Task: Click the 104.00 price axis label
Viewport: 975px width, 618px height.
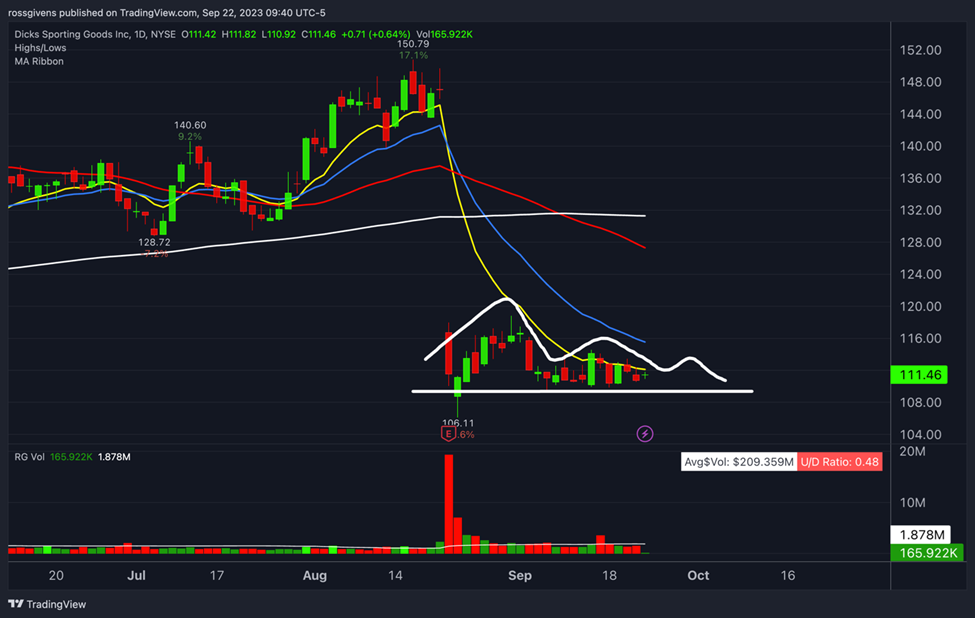Action: (920, 435)
